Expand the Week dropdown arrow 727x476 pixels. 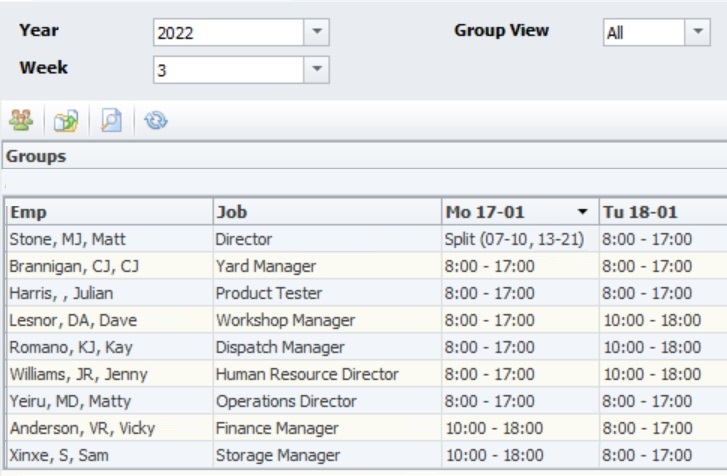(316, 69)
